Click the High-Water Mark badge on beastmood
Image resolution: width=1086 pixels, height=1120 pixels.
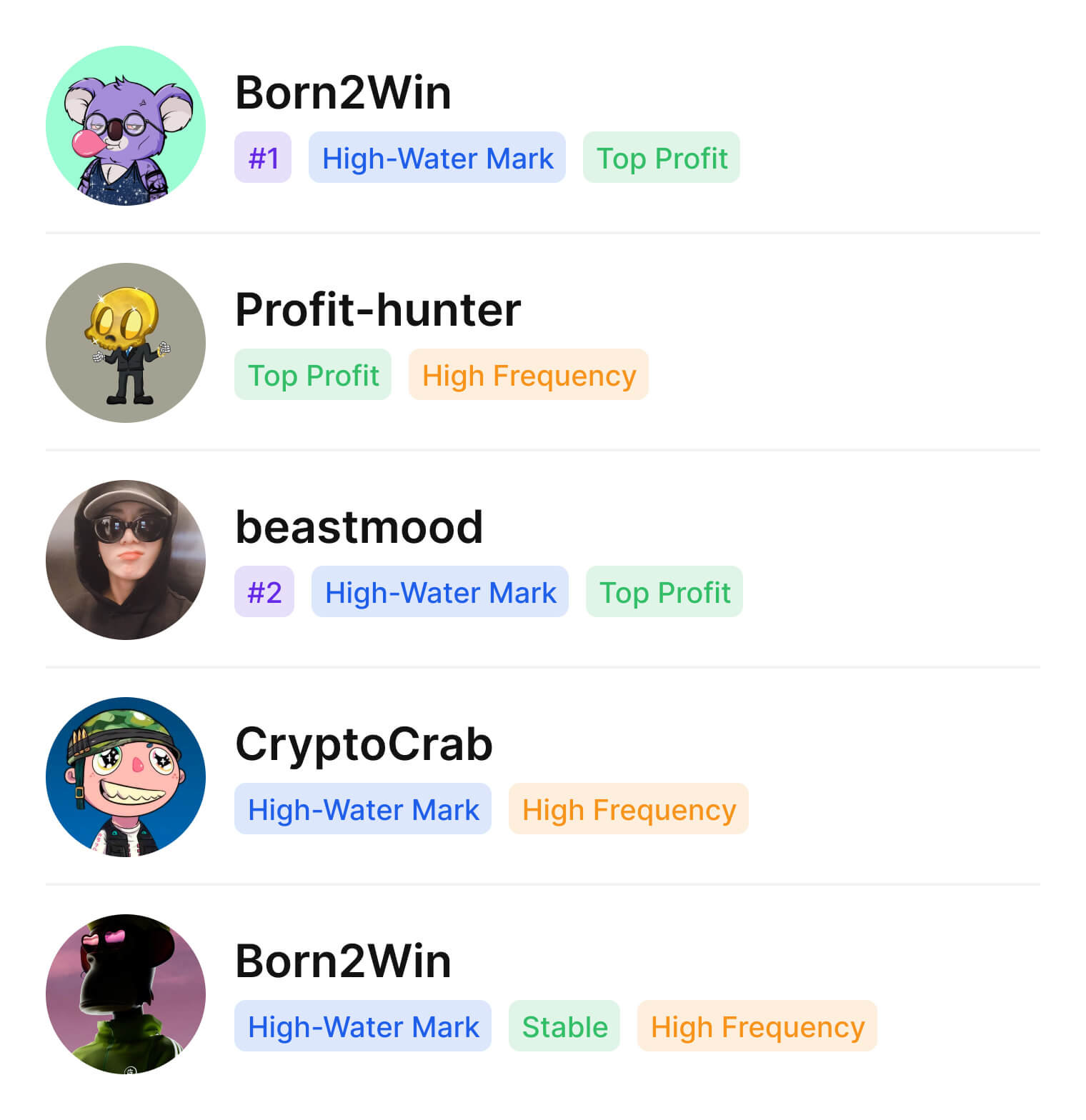click(439, 591)
